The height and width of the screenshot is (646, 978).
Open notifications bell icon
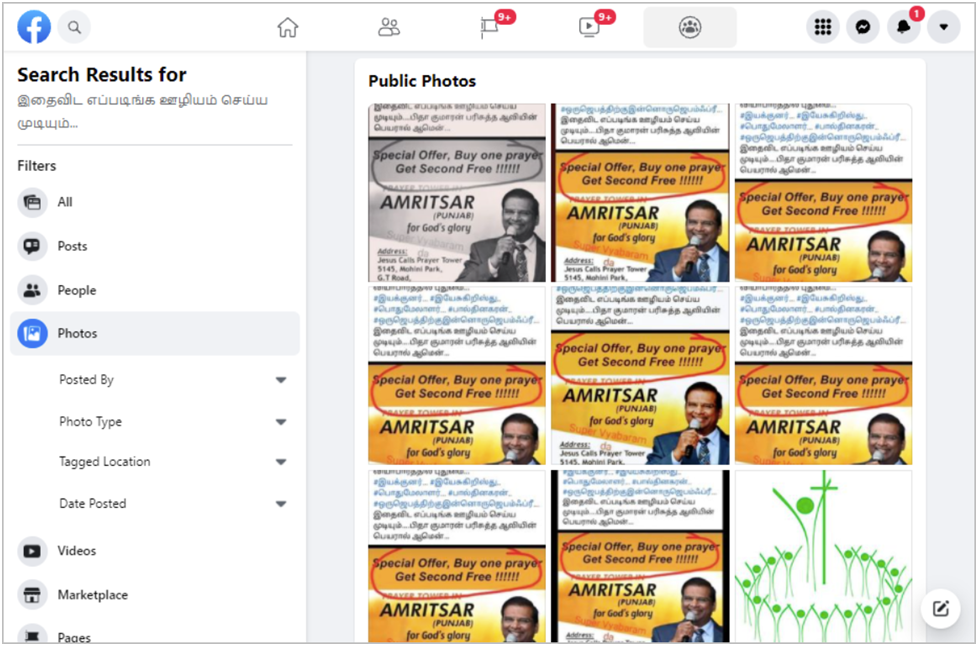[x=903, y=27]
